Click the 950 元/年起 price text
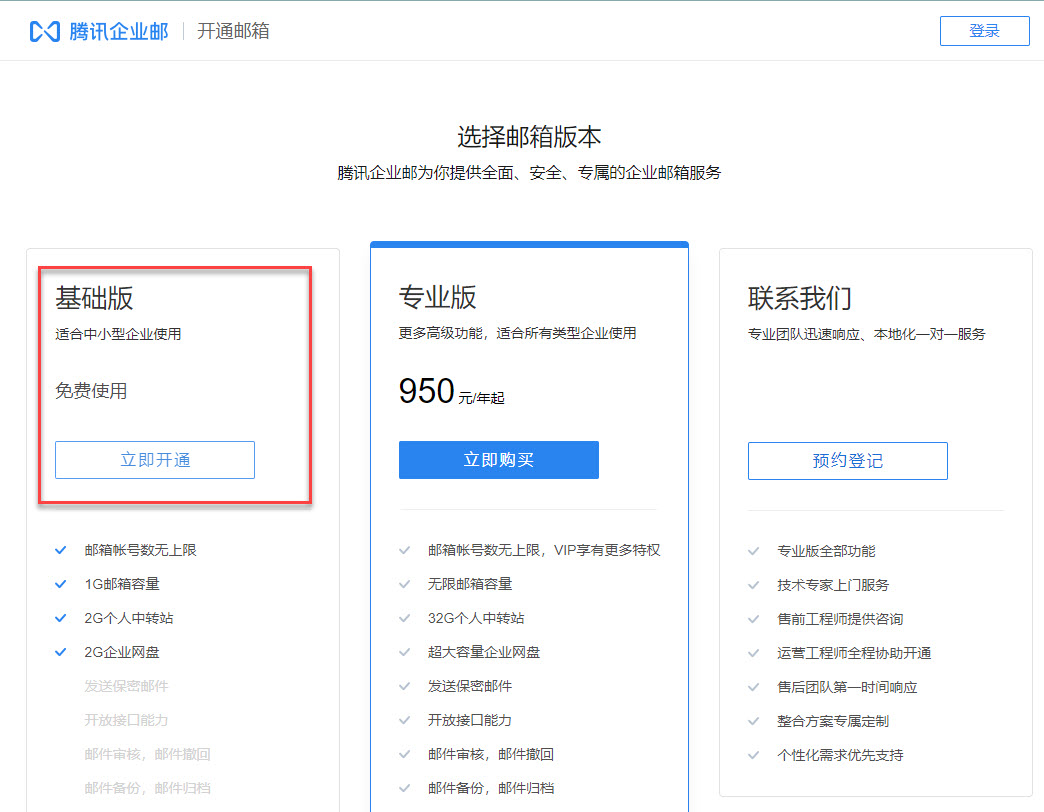 [x=451, y=392]
